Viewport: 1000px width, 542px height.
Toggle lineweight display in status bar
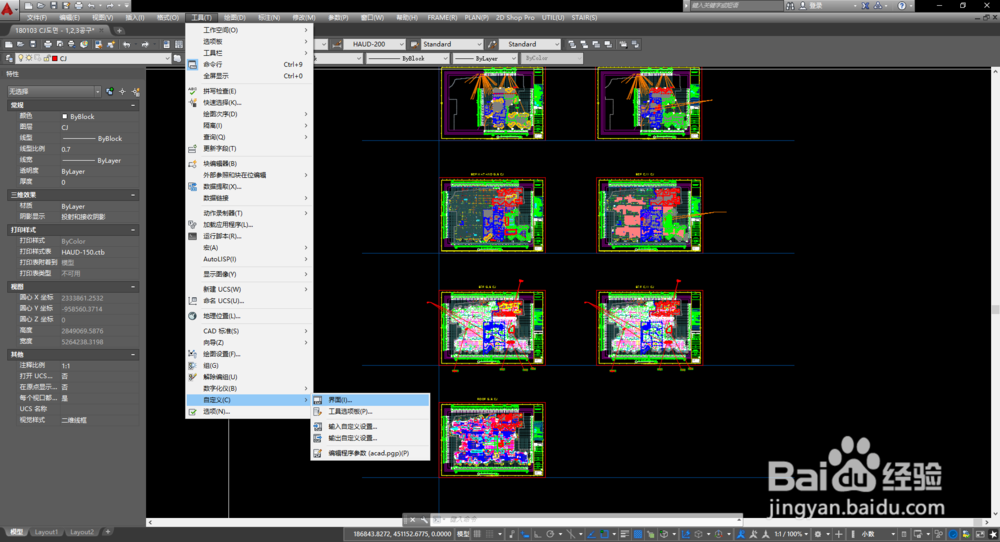tap(624, 534)
